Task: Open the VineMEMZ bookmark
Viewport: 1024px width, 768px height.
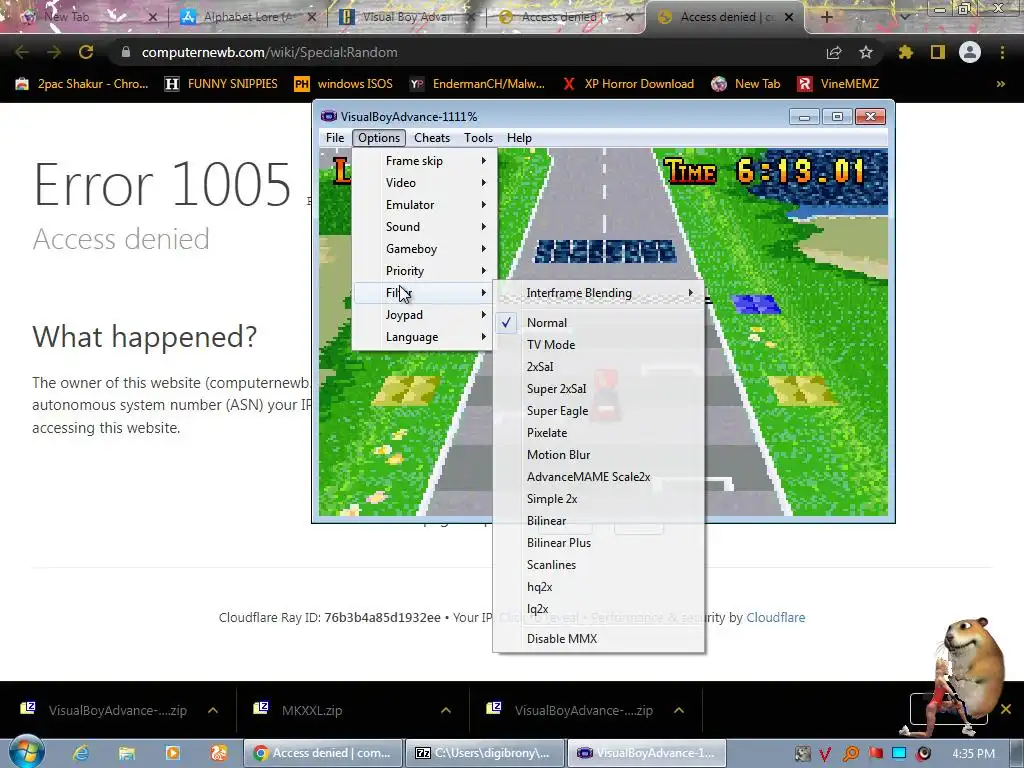Action: pyautogui.click(x=838, y=84)
